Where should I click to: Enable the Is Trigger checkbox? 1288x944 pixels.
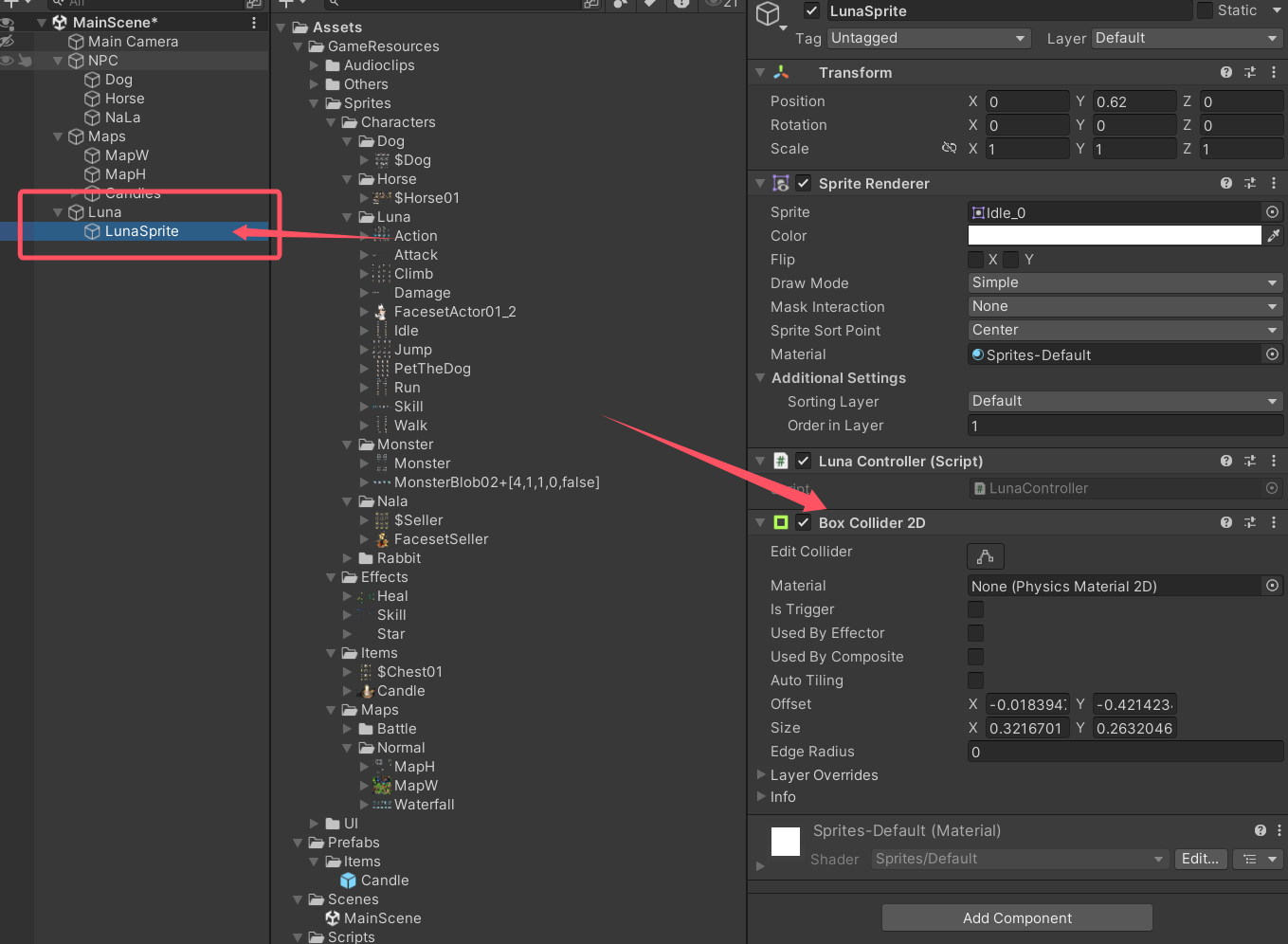[x=976, y=609]
